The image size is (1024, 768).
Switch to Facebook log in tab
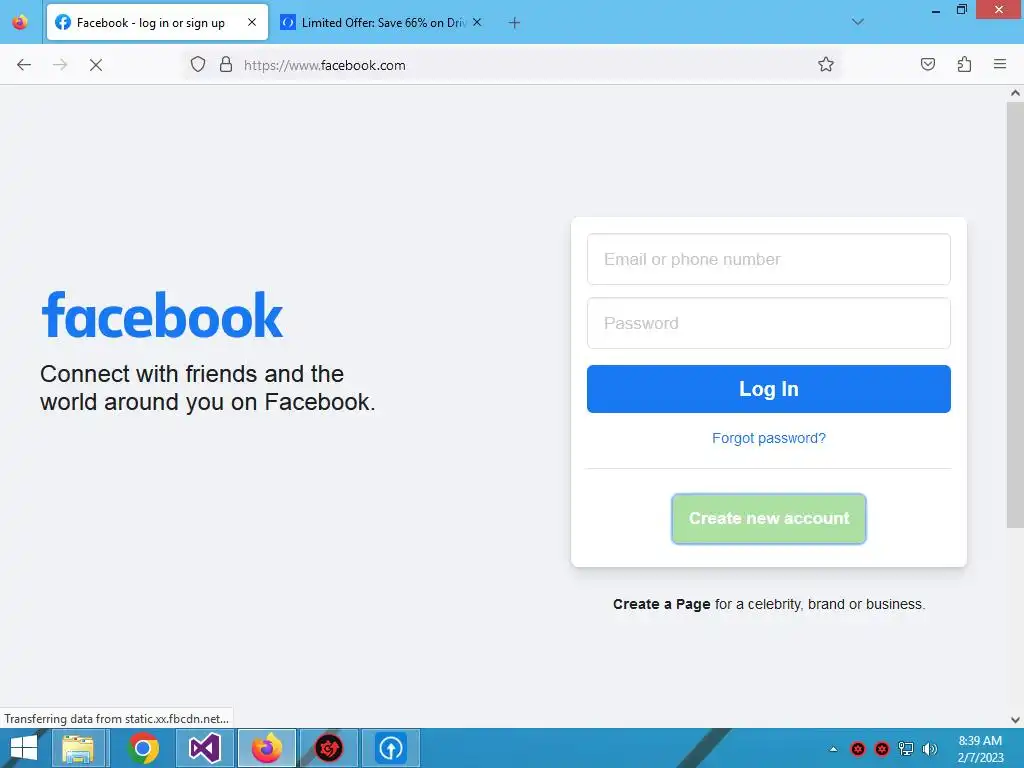(x=157, y=22)
